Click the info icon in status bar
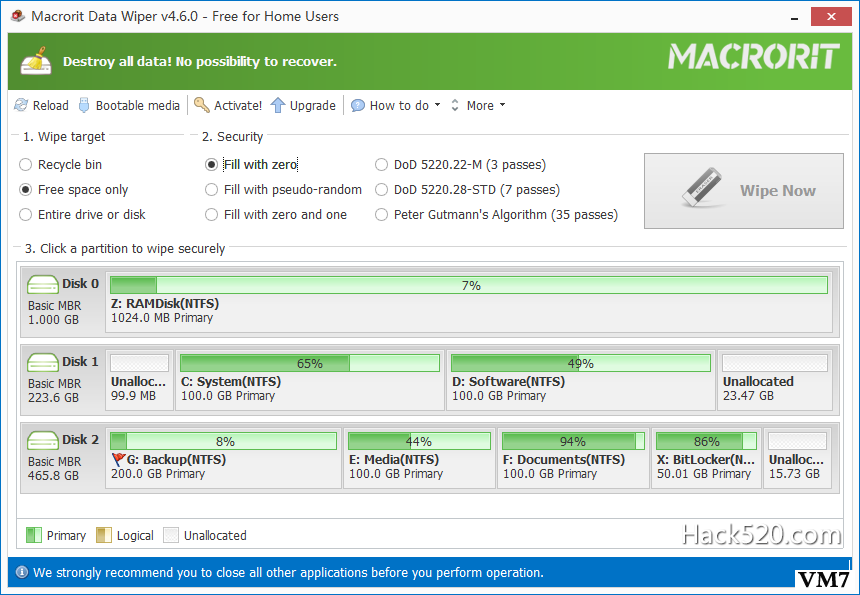This screenshot has height=595, width=860. click(21, 573)
